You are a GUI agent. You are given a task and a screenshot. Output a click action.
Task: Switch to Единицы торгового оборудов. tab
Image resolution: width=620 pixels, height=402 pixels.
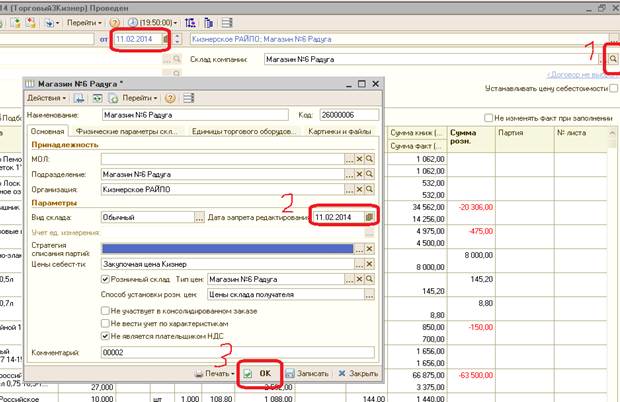[244, 131]
